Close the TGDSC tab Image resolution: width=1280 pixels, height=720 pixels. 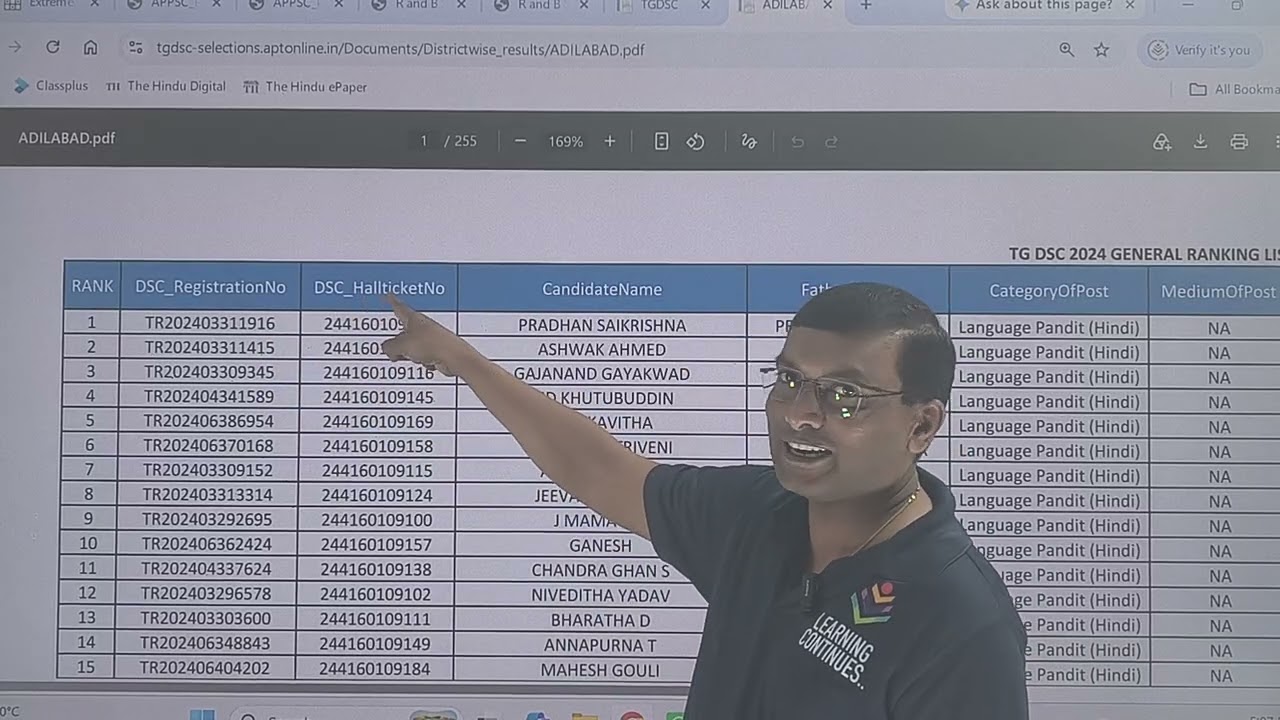point(705,6)
